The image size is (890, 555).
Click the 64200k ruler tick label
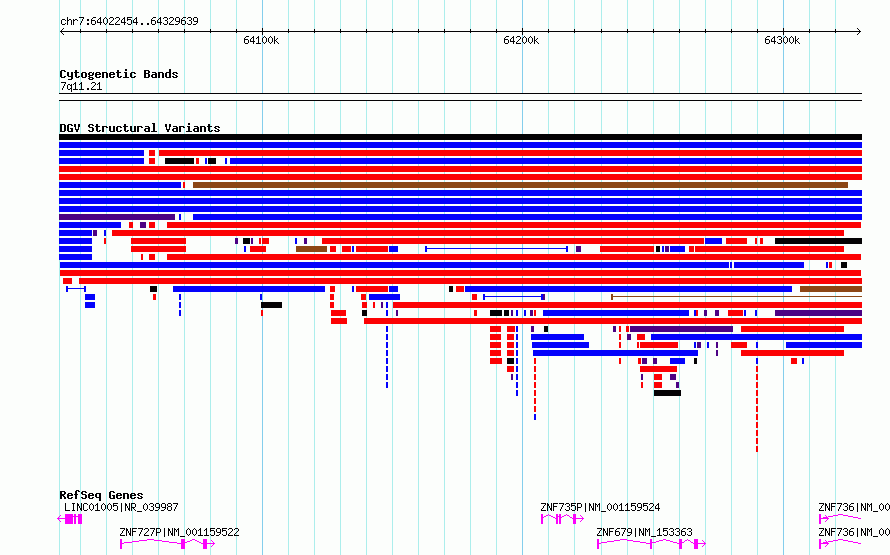tap(521, 40)
